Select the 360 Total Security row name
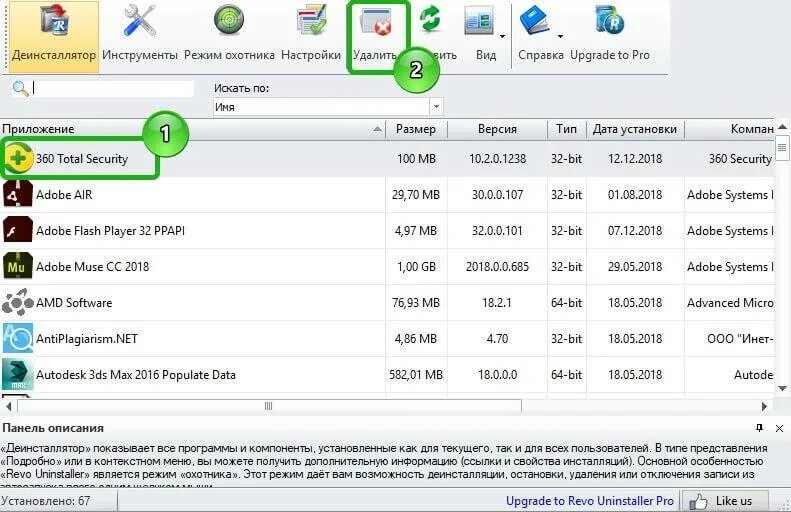 pyautogui.click(x=82, y=159)
